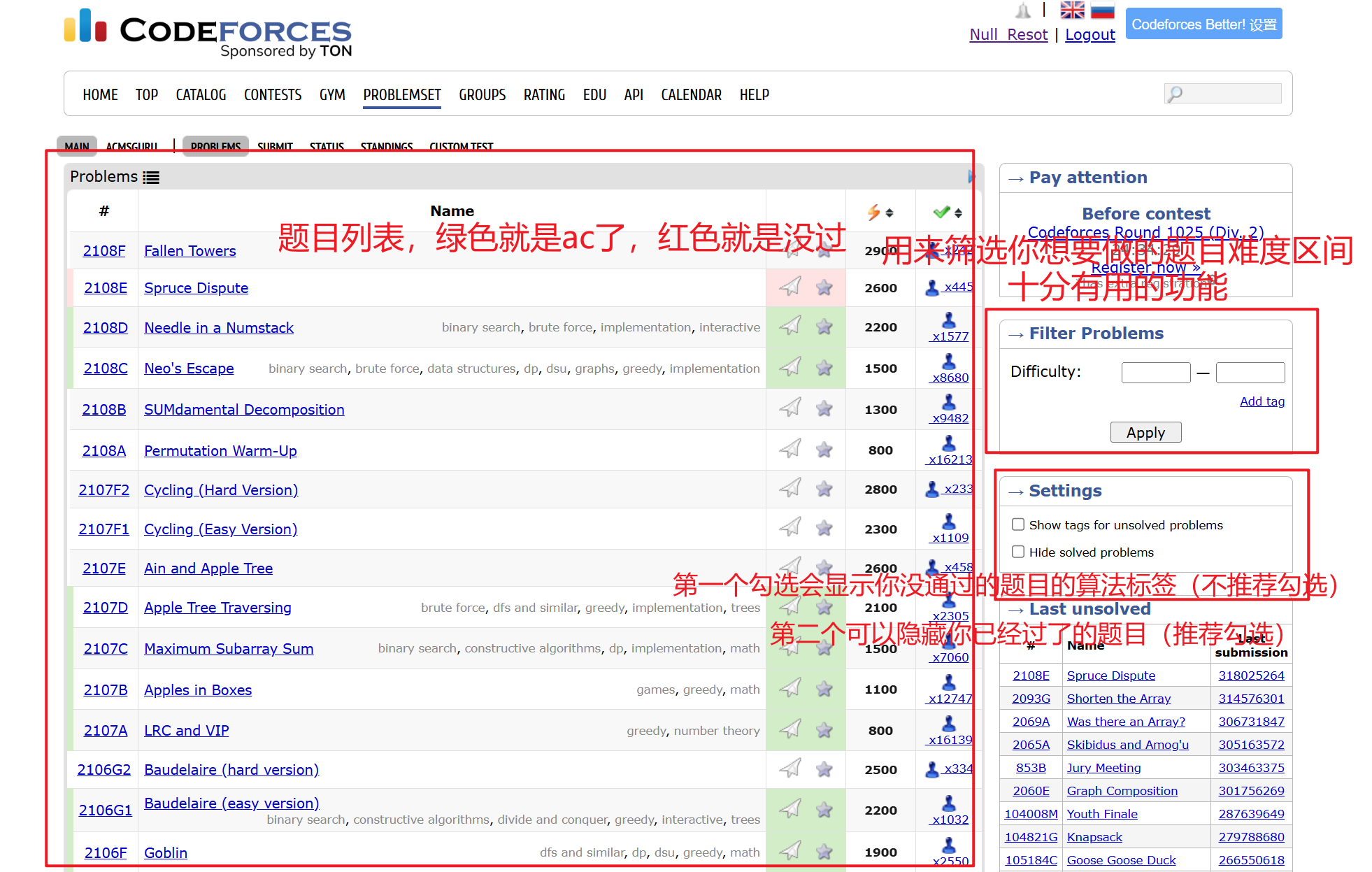
Task: Click the list view icon beside Problems header
Action: tap(151, 177)
